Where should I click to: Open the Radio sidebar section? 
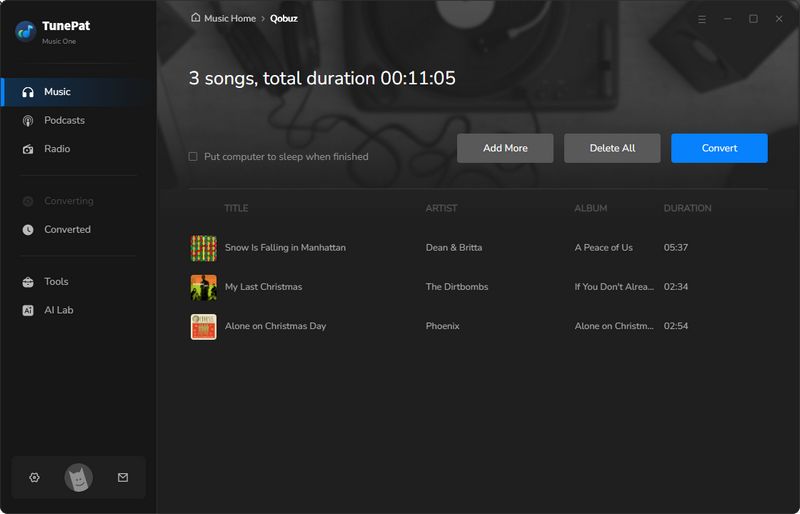(57, 149)
